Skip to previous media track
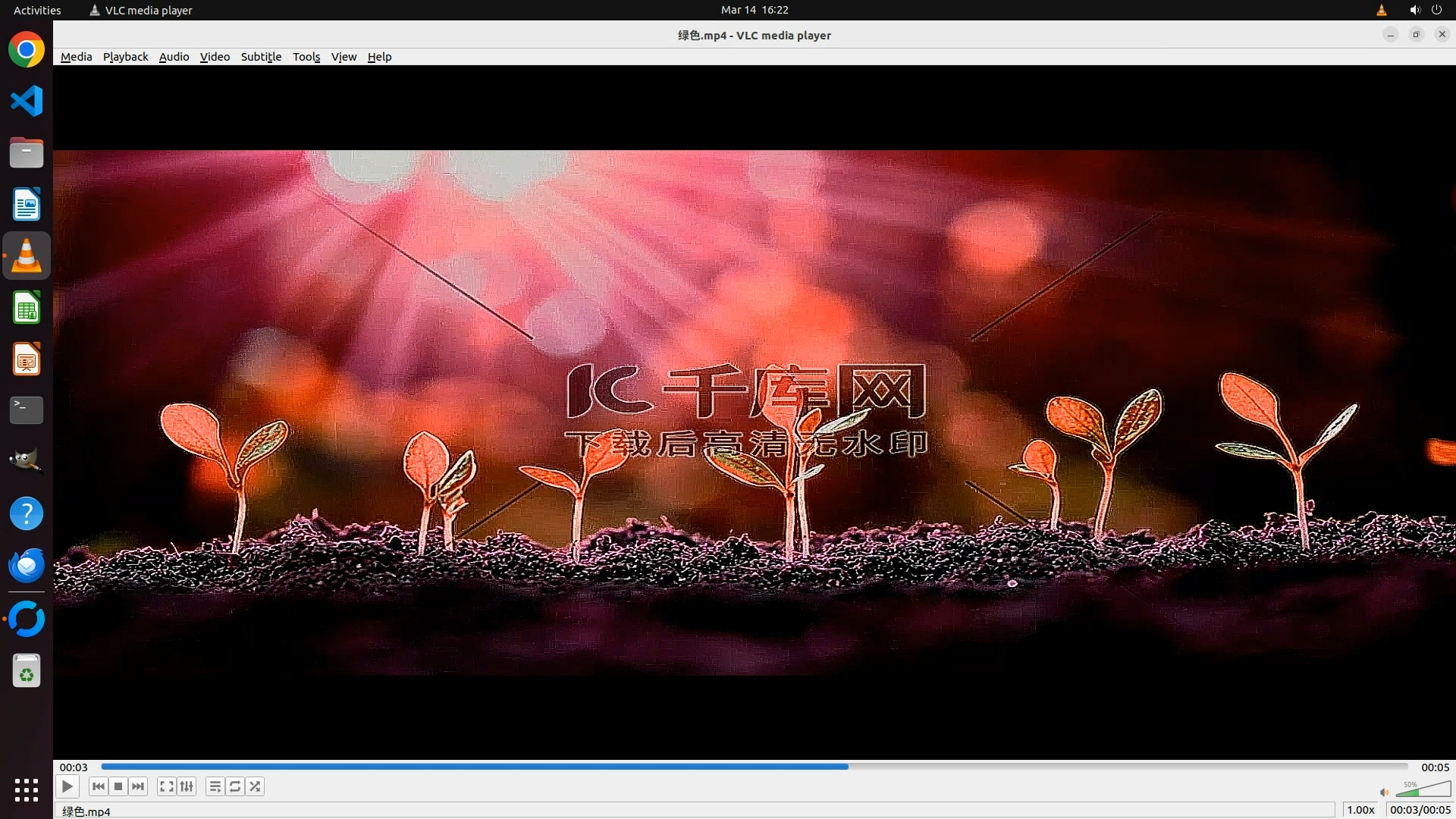Image resolution: width=1456 pixels, height=819 pixels. [x=98, y=786]
